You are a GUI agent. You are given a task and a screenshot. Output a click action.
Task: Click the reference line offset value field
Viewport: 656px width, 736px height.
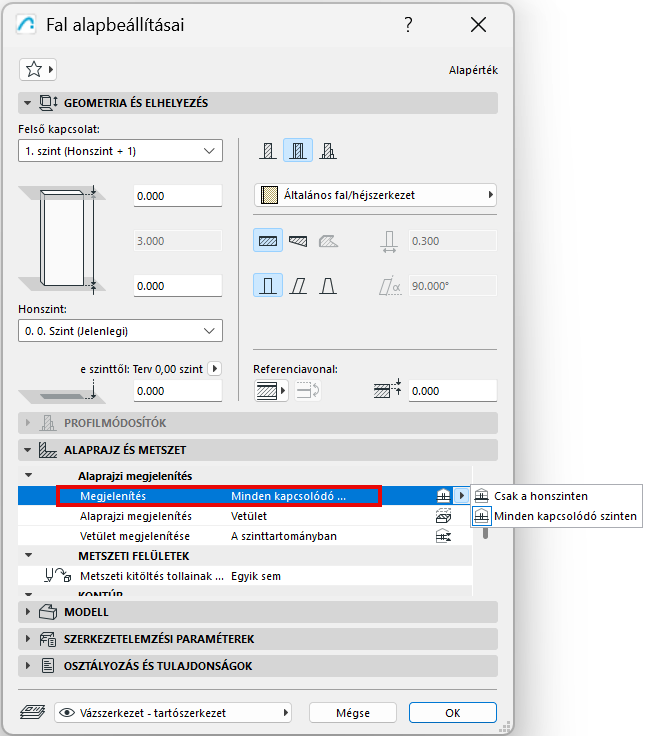[x=453, y=391]
